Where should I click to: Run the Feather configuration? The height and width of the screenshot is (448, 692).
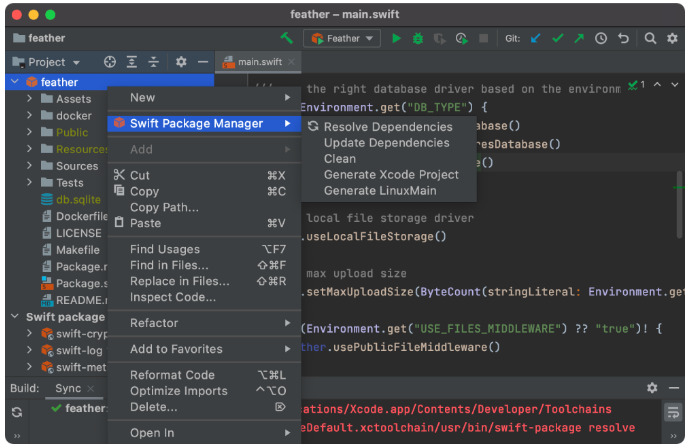(x=396, y=38)
